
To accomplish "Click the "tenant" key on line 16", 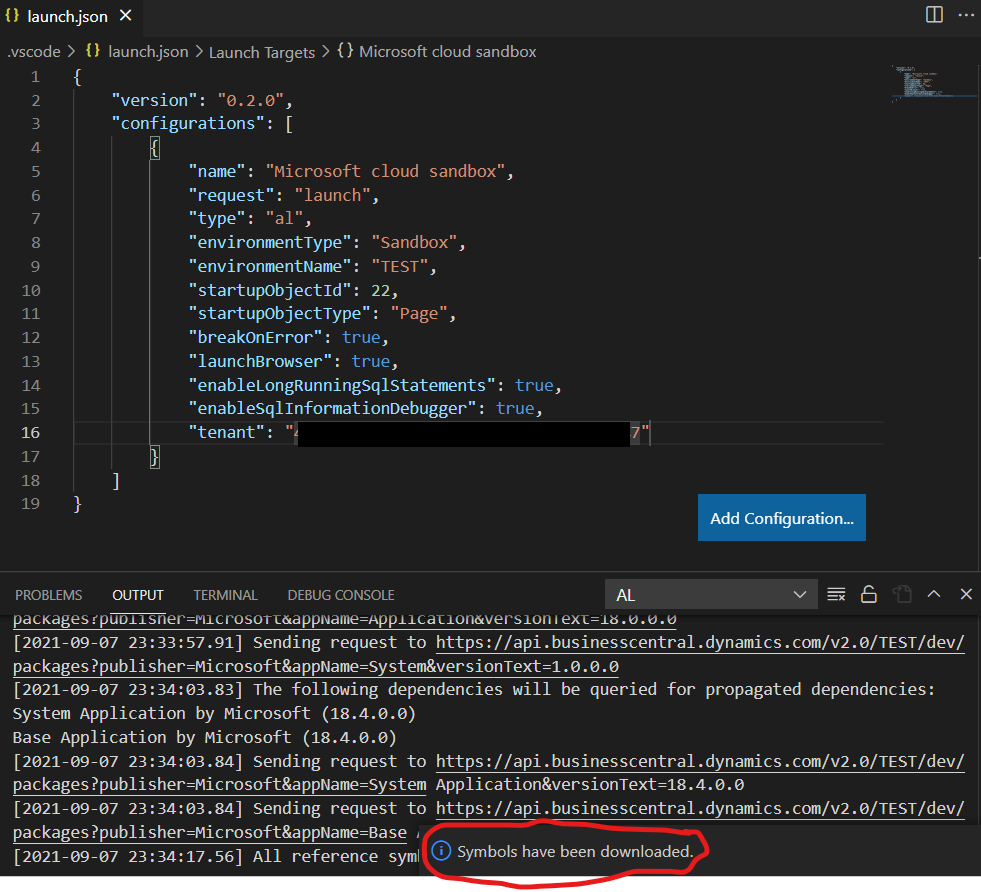I will (226, 432).
